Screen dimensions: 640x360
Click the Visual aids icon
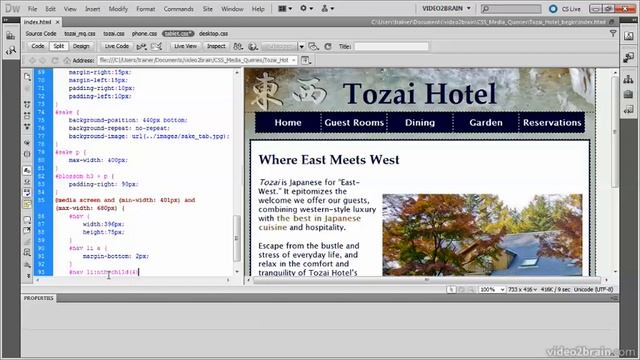[x=313, y=47]
